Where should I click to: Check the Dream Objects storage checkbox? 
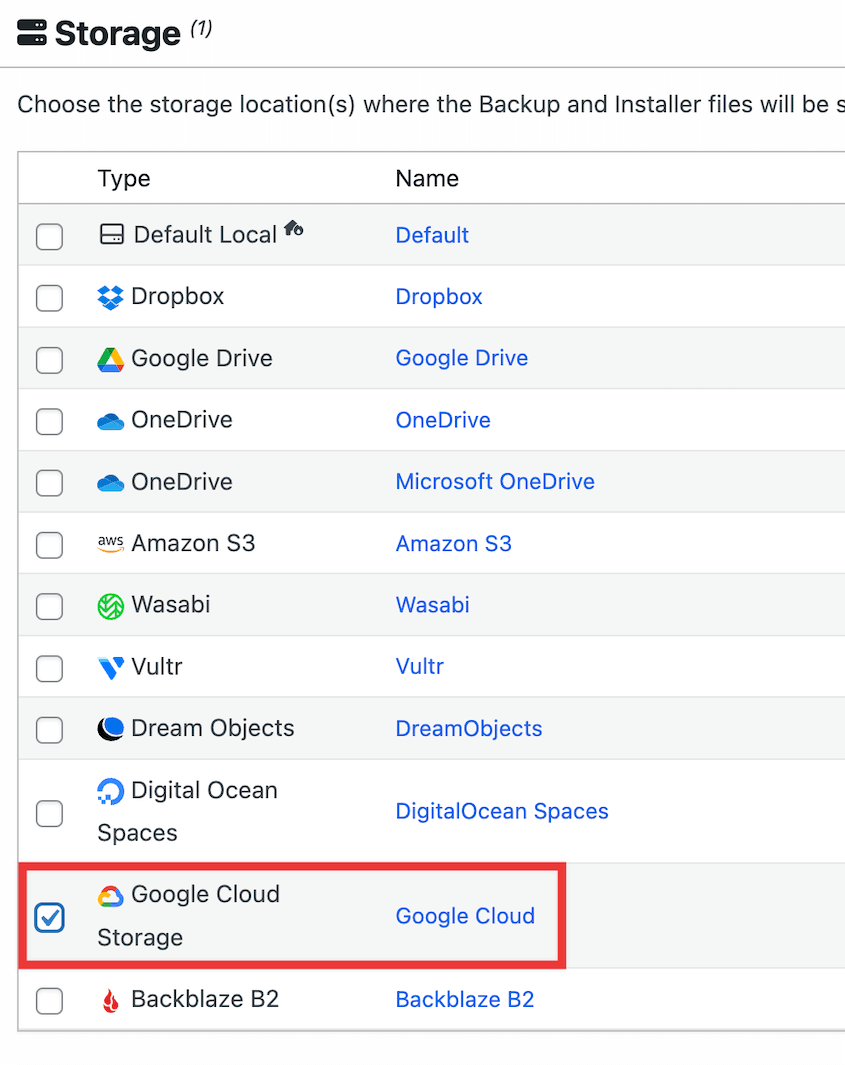pos(50,730)
